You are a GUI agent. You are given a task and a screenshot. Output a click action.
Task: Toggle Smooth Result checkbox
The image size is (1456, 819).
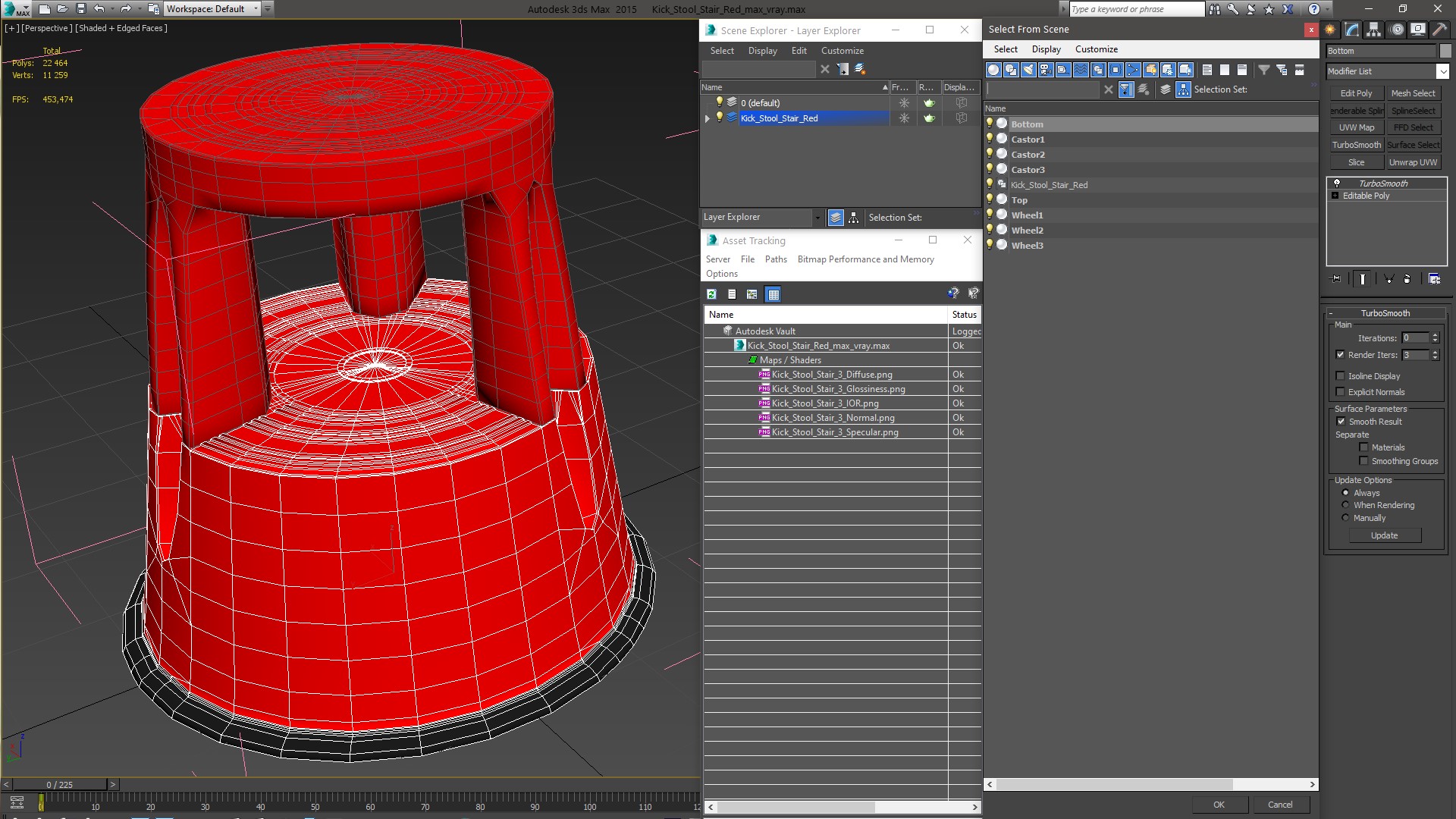(x=1341, y=422)
